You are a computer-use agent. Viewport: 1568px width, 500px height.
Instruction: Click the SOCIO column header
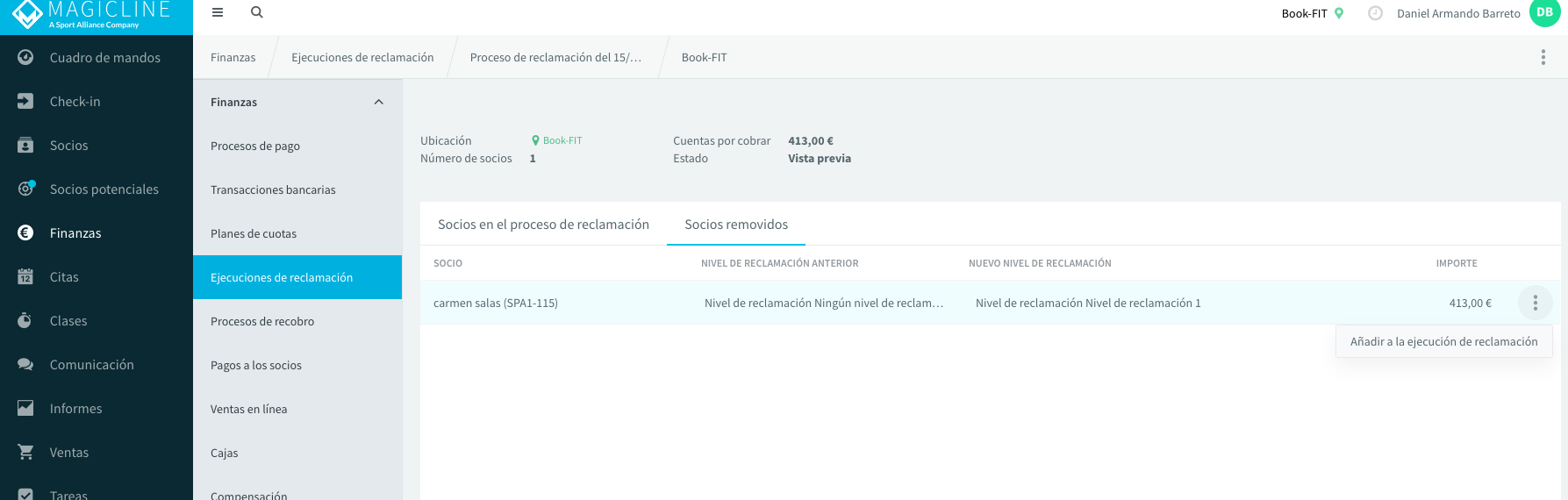[x=447, y=263]
